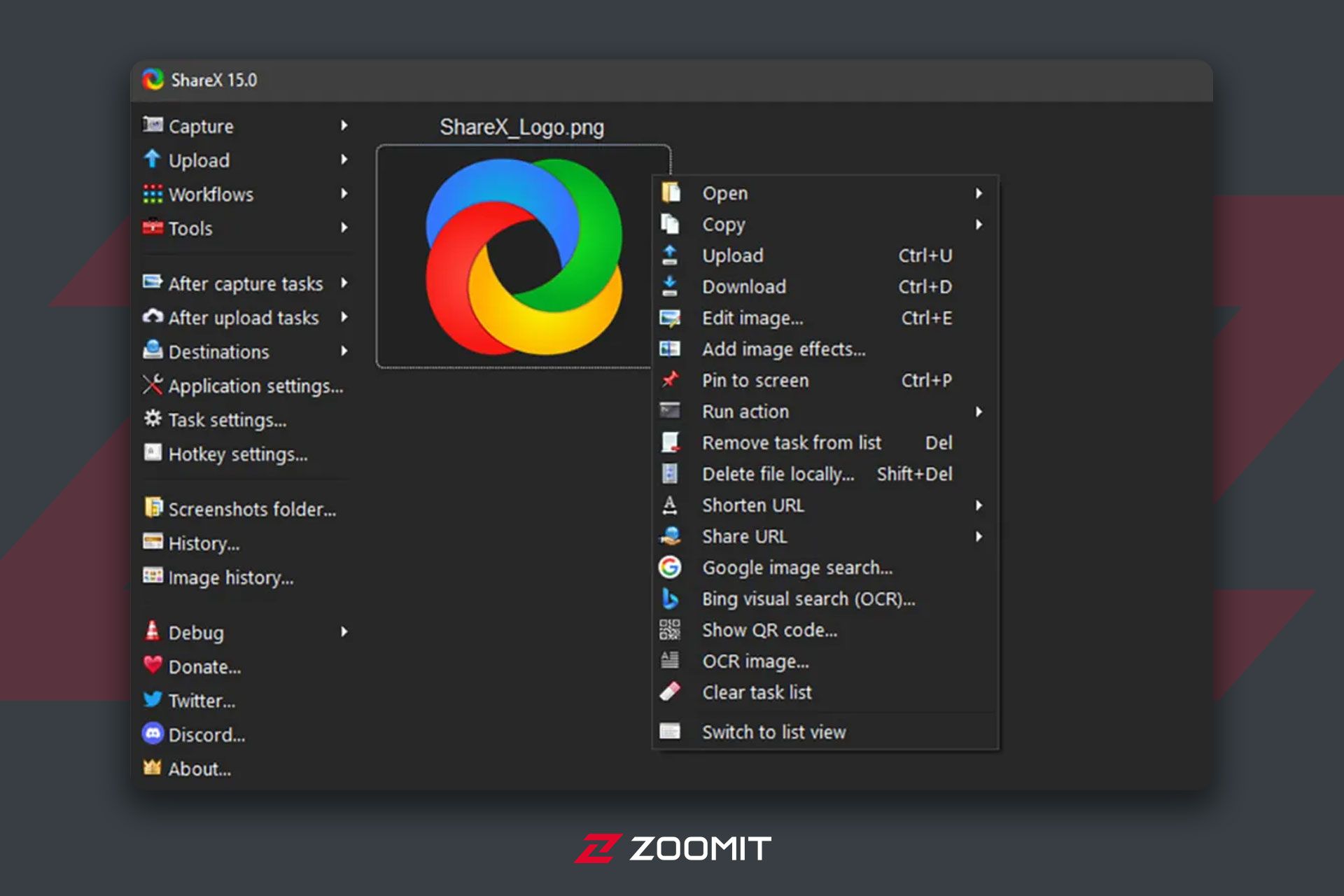Click the ShareX_Logo.png file name
1344x896 pixels.
[521, 127]
